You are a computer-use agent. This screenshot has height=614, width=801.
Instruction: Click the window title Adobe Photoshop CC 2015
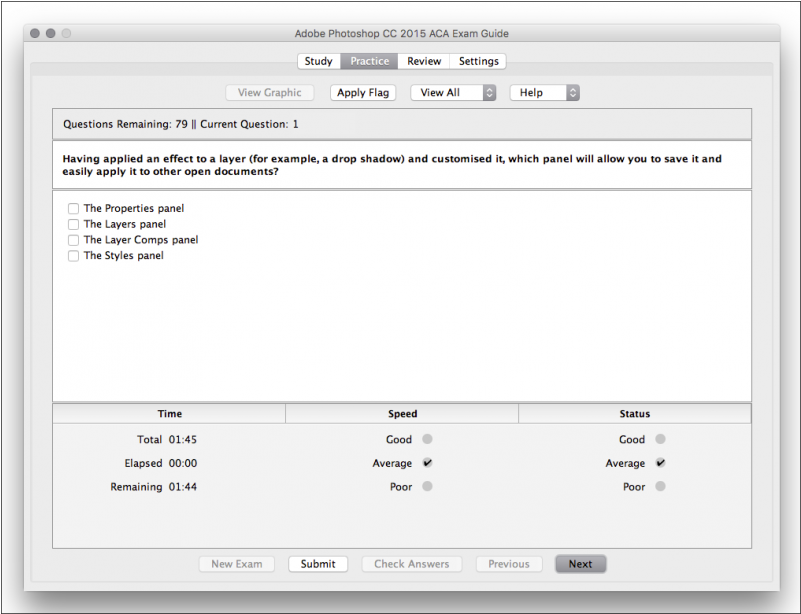402,34
